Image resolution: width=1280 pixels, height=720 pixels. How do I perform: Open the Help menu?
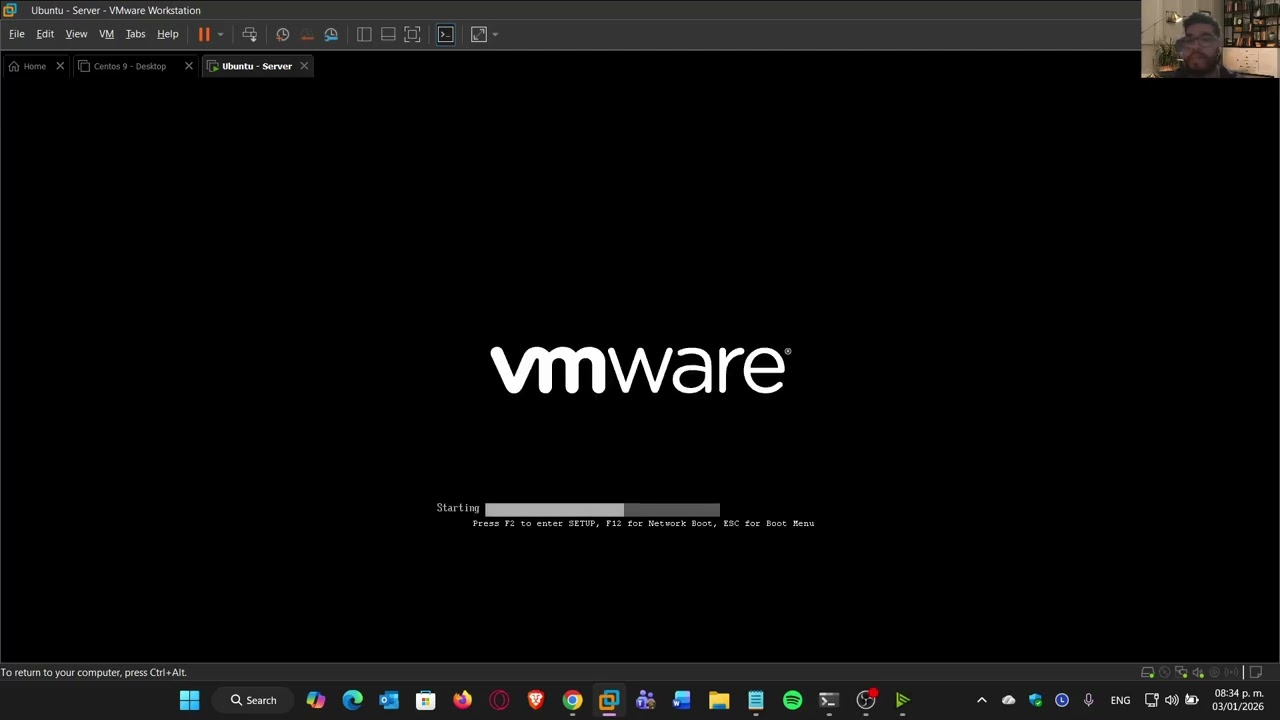pos(167,34)
